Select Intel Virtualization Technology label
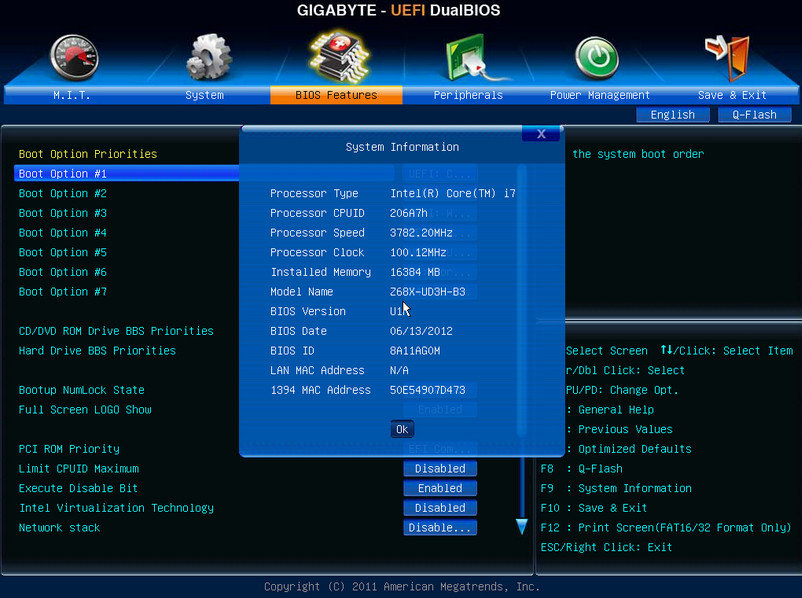The height and width of the screenshot is (598, 802). 116,508
